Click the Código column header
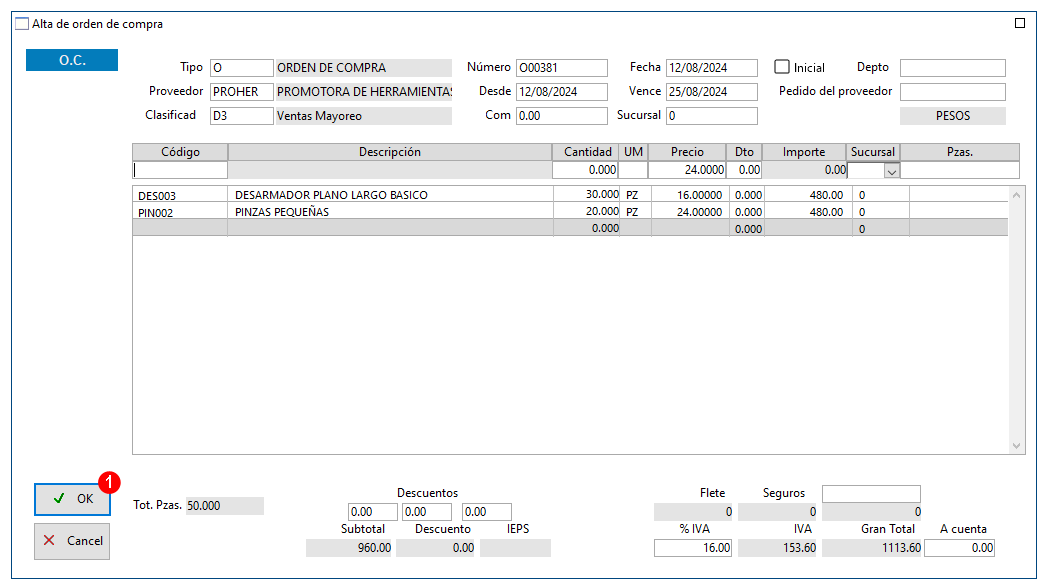The width and height of the screenshot is (1046, 586). click(x=180, y=152)
